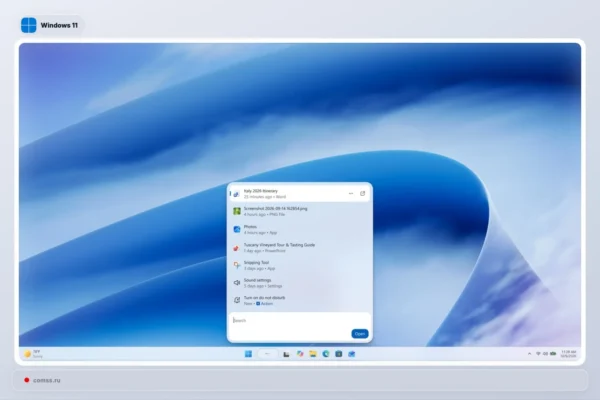Viewport: 600px width, 400px height.
Task: Click the blue Open button
Action: tap(360, 334)
